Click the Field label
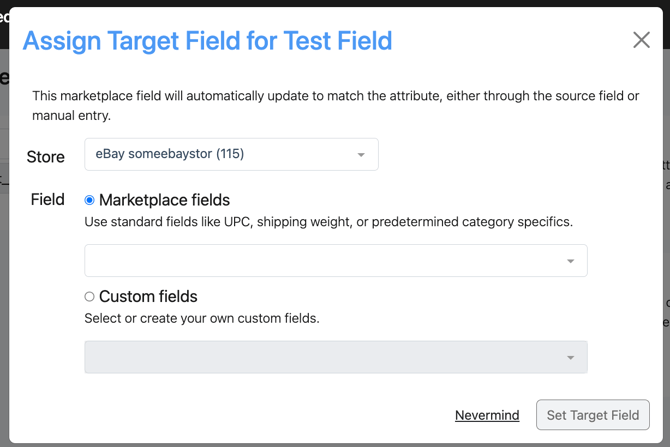The image size is (670, 447). tap(47, 200)
